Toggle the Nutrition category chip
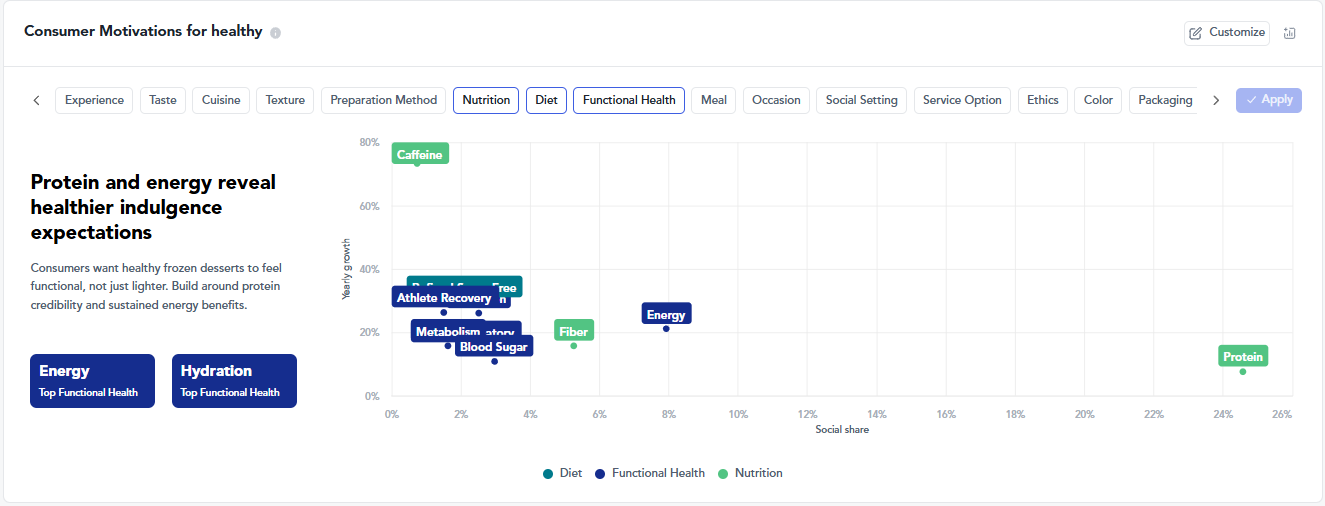The image size is (1325, 506). point(486,100)
